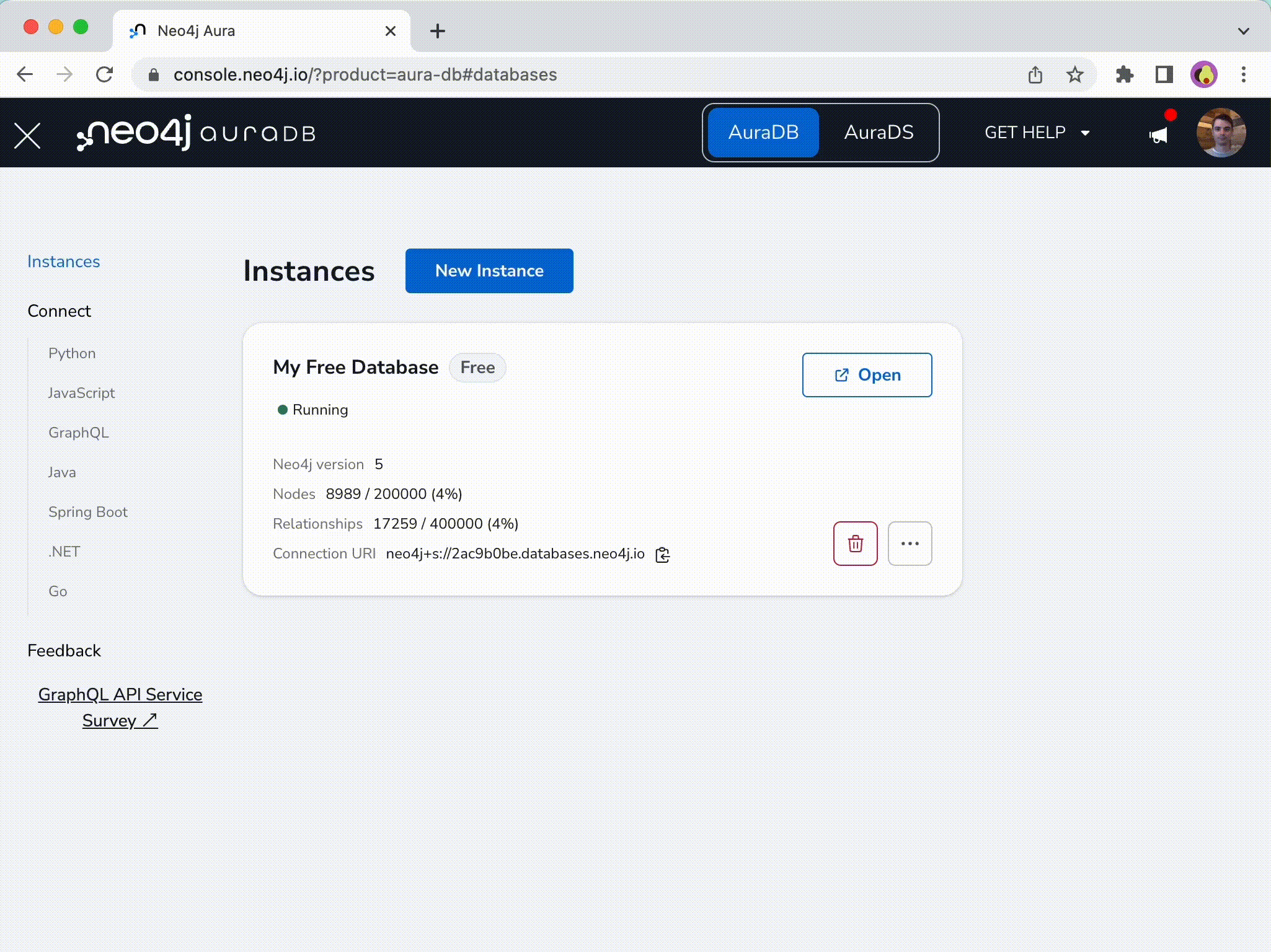View site security lock info
1271x952 pixels.
[x=154, y=75]
